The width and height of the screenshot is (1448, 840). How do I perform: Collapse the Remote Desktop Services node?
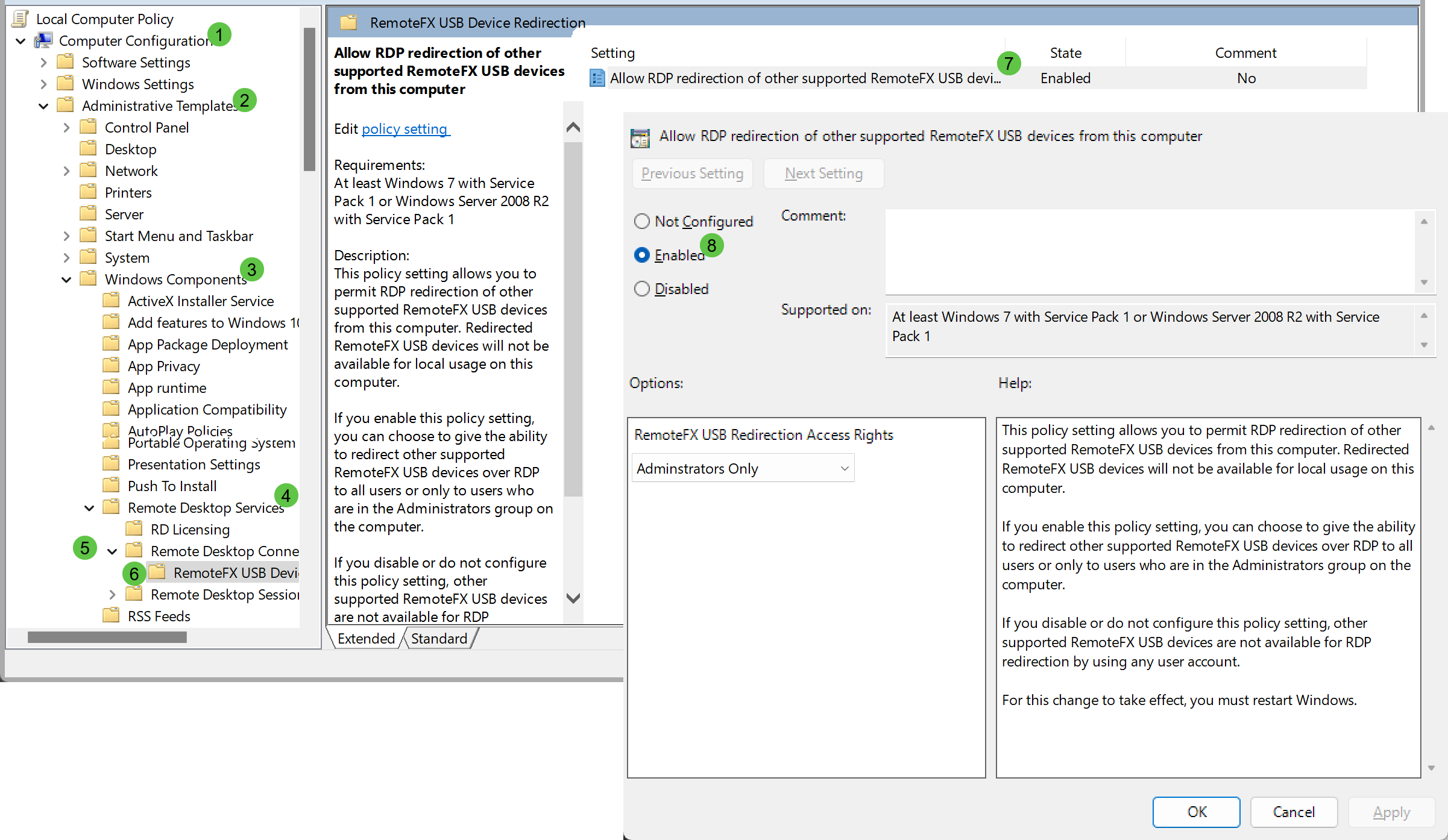[x=89, y=508]
